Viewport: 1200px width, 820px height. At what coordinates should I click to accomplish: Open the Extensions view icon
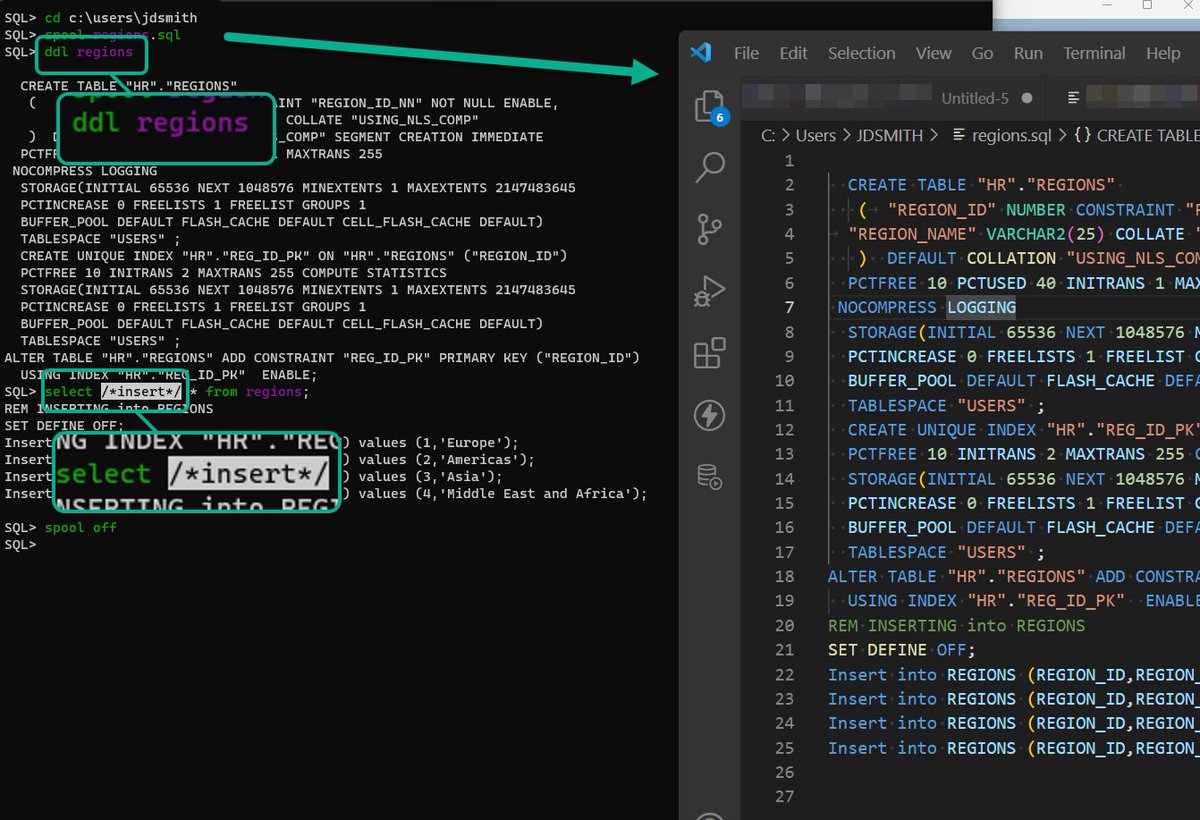709,353
